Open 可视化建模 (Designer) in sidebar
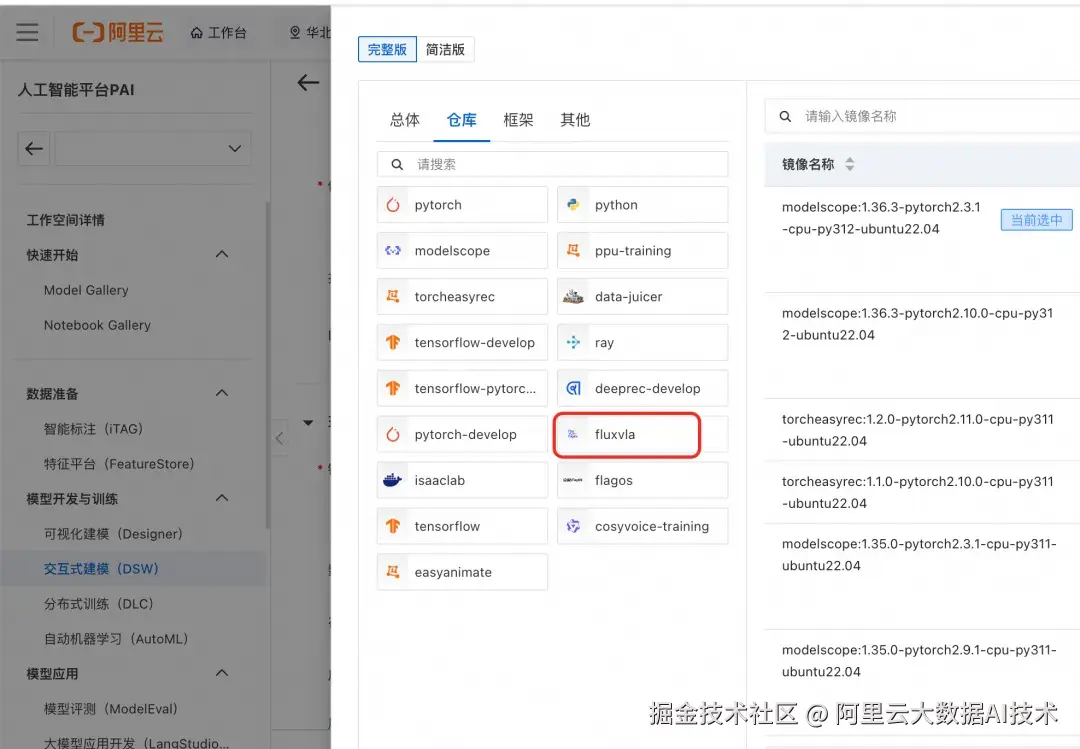Image resolution: width=1080 pixels, height=749 pixels. pyautogui.click(x=113, y=534)
